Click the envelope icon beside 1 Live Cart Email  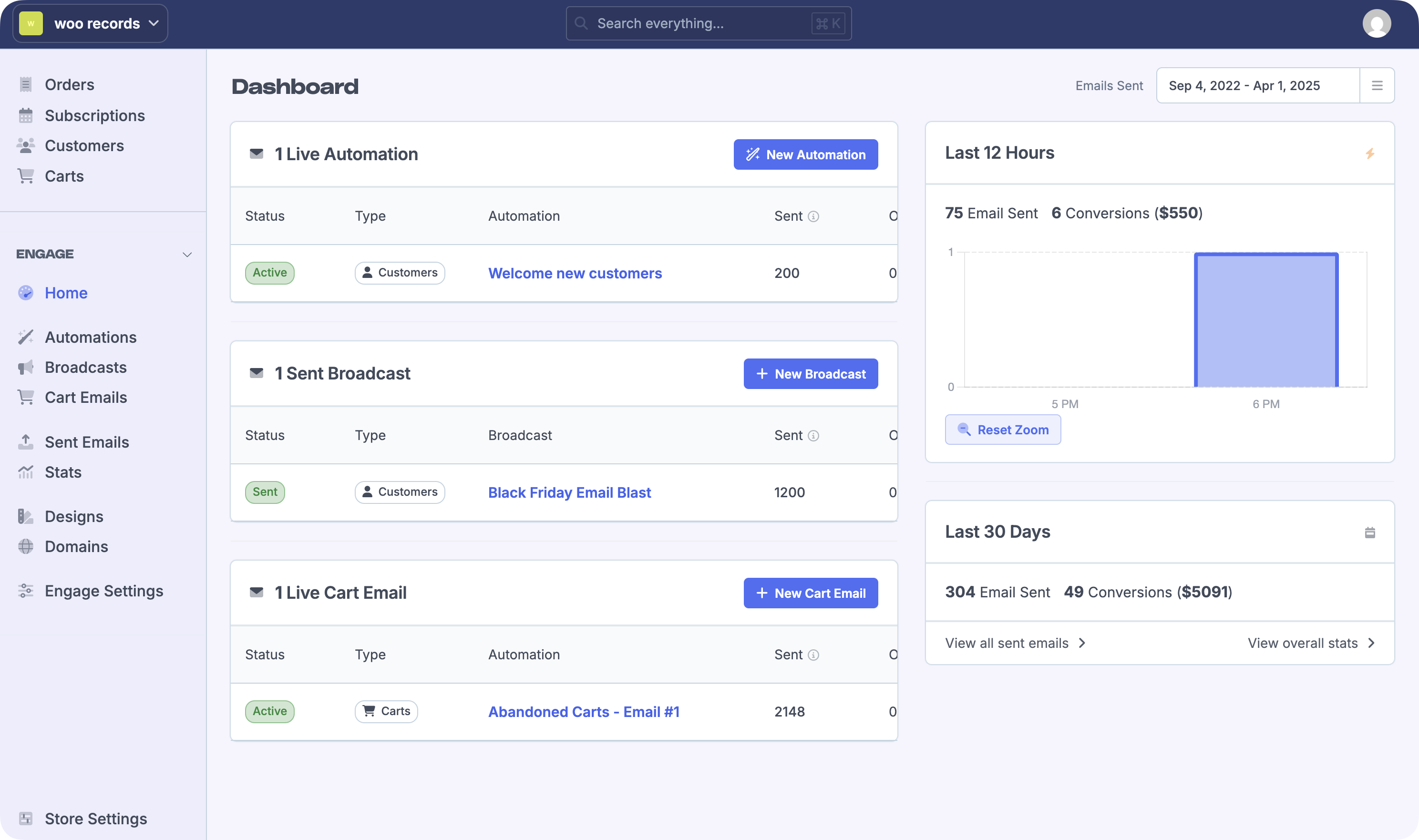257,593
